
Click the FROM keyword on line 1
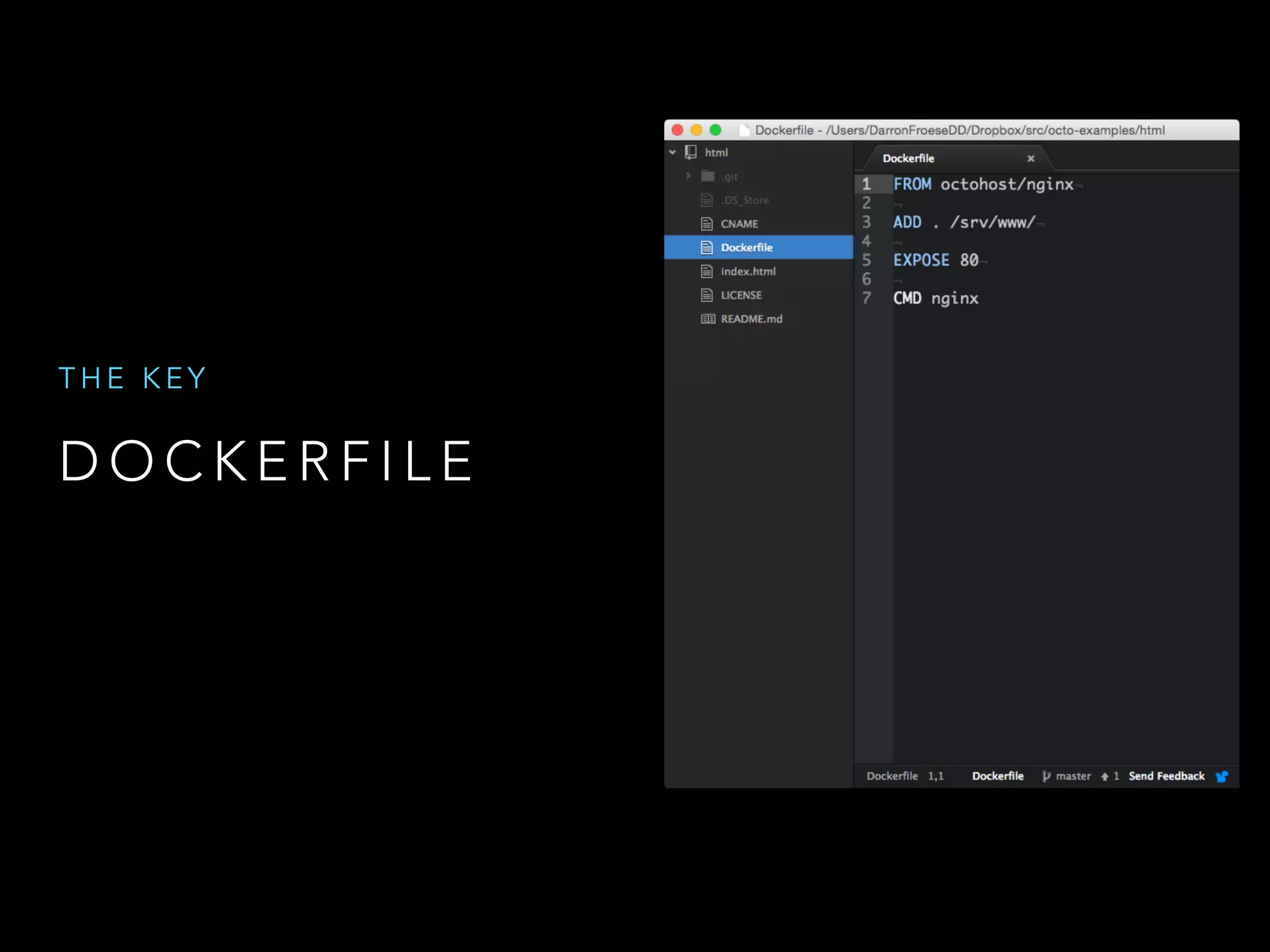click(x=912, y=184)
